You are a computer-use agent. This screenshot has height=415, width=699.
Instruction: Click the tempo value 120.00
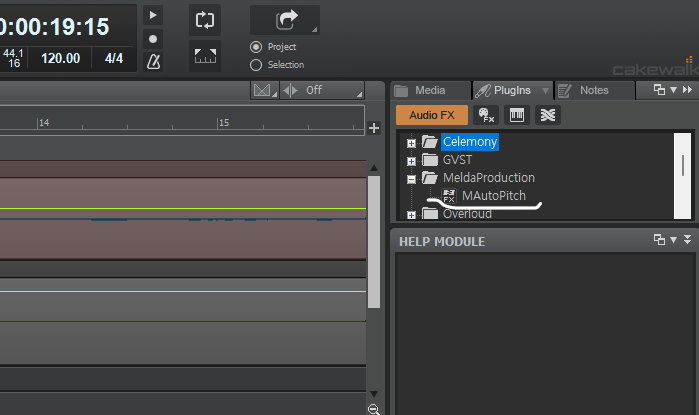point(61,58)
